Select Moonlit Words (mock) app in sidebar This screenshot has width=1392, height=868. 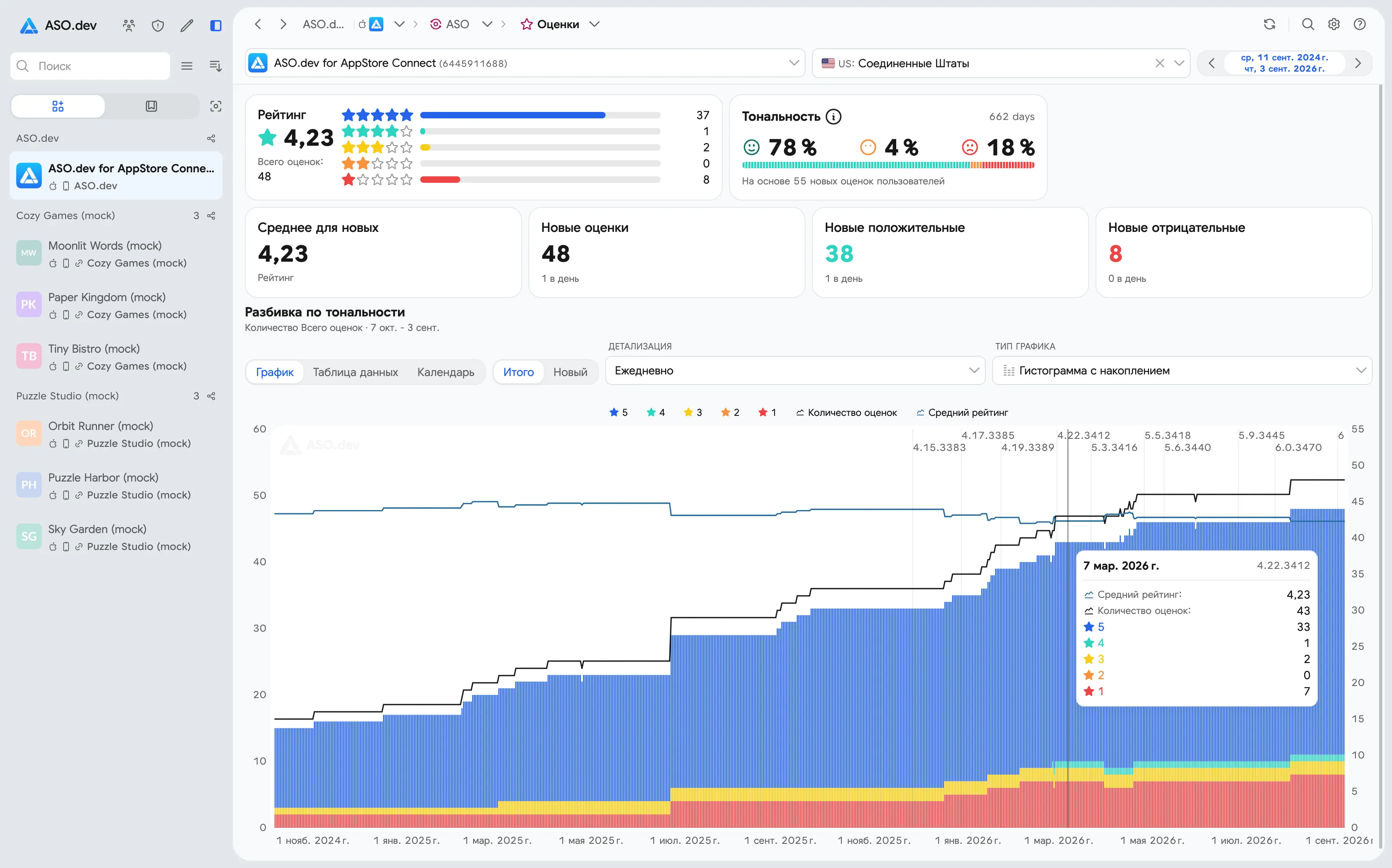(116, 253)
